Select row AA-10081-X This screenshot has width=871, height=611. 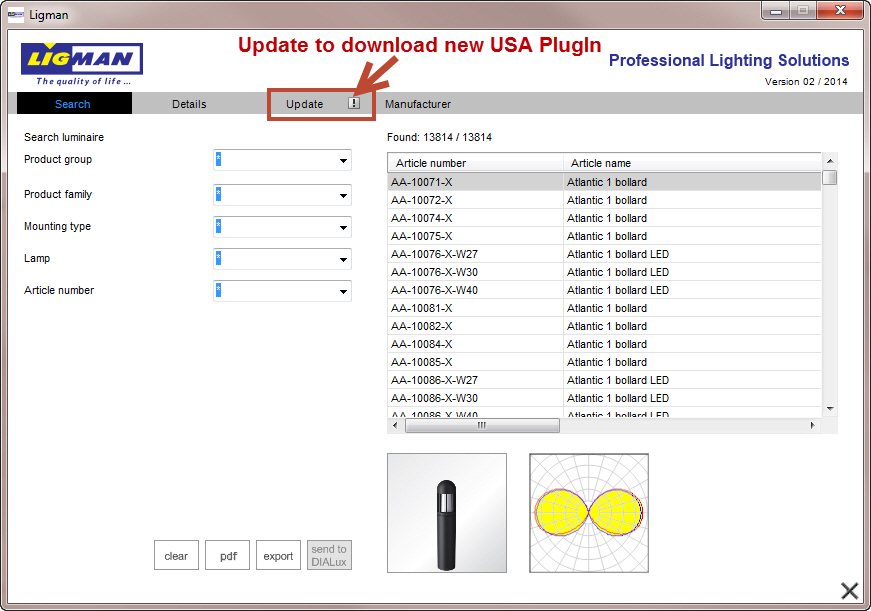[x=604, y=308]
